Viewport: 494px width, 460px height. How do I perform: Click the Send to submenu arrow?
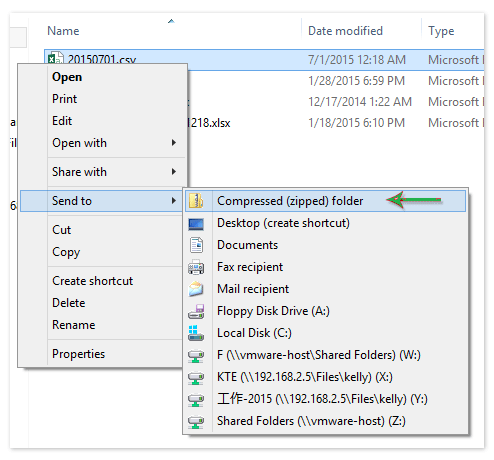tap(174, 201)
